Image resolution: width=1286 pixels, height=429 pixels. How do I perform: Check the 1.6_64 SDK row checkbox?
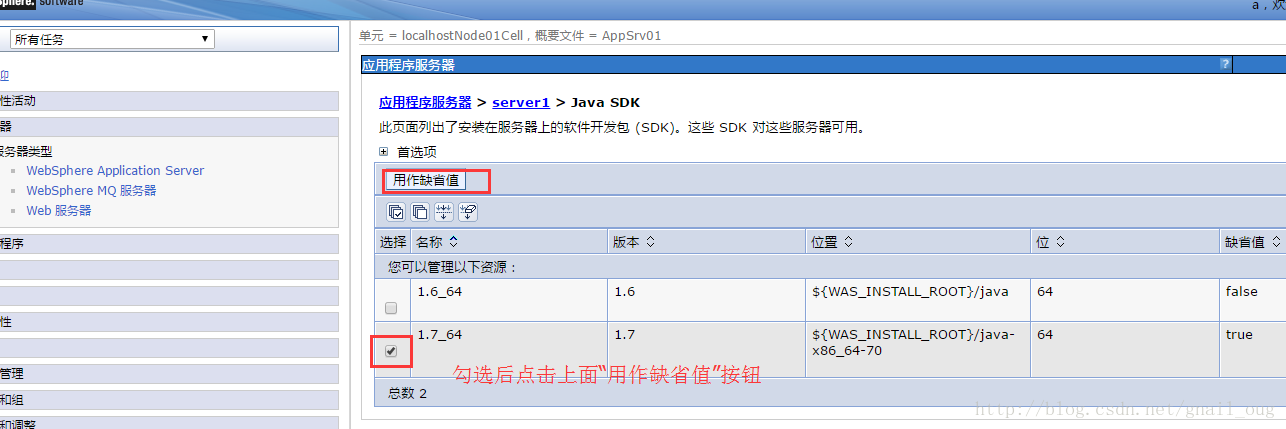pyautogui.click(x=391, y=307)
